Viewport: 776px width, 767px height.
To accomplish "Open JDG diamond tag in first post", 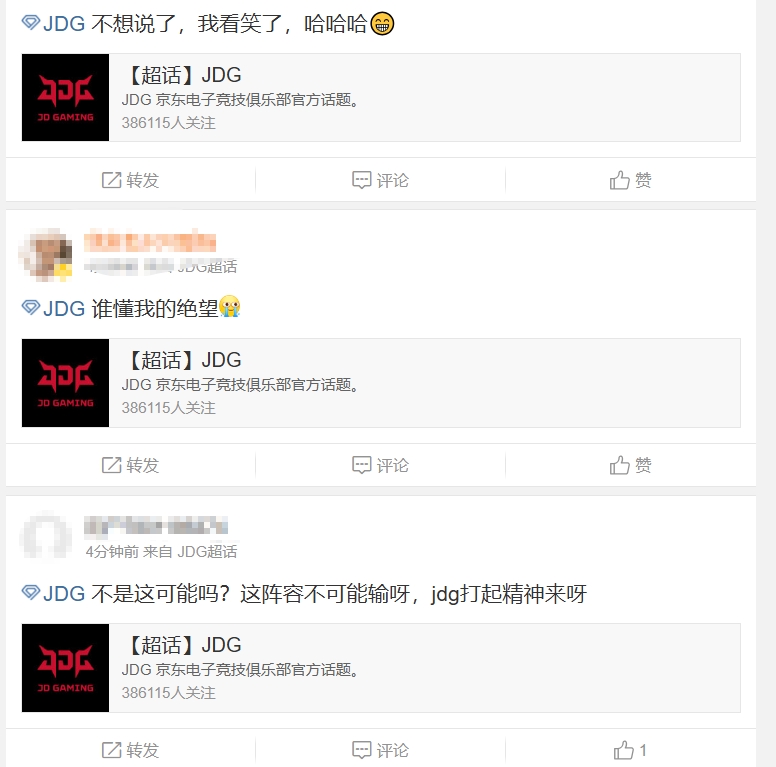I will click(x=53, y=23).
